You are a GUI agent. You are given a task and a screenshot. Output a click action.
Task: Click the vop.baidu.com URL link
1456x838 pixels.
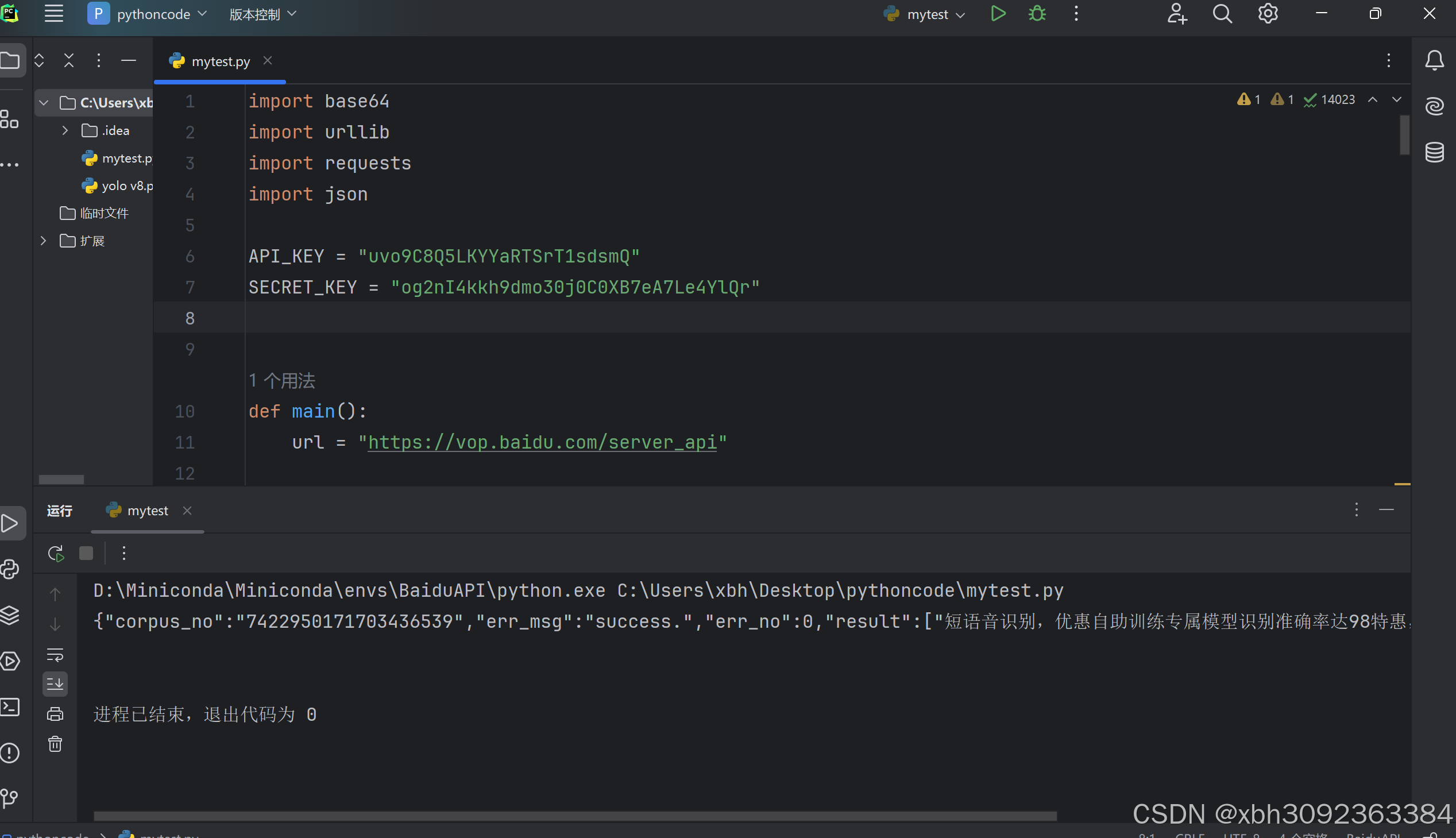(542, 442)
